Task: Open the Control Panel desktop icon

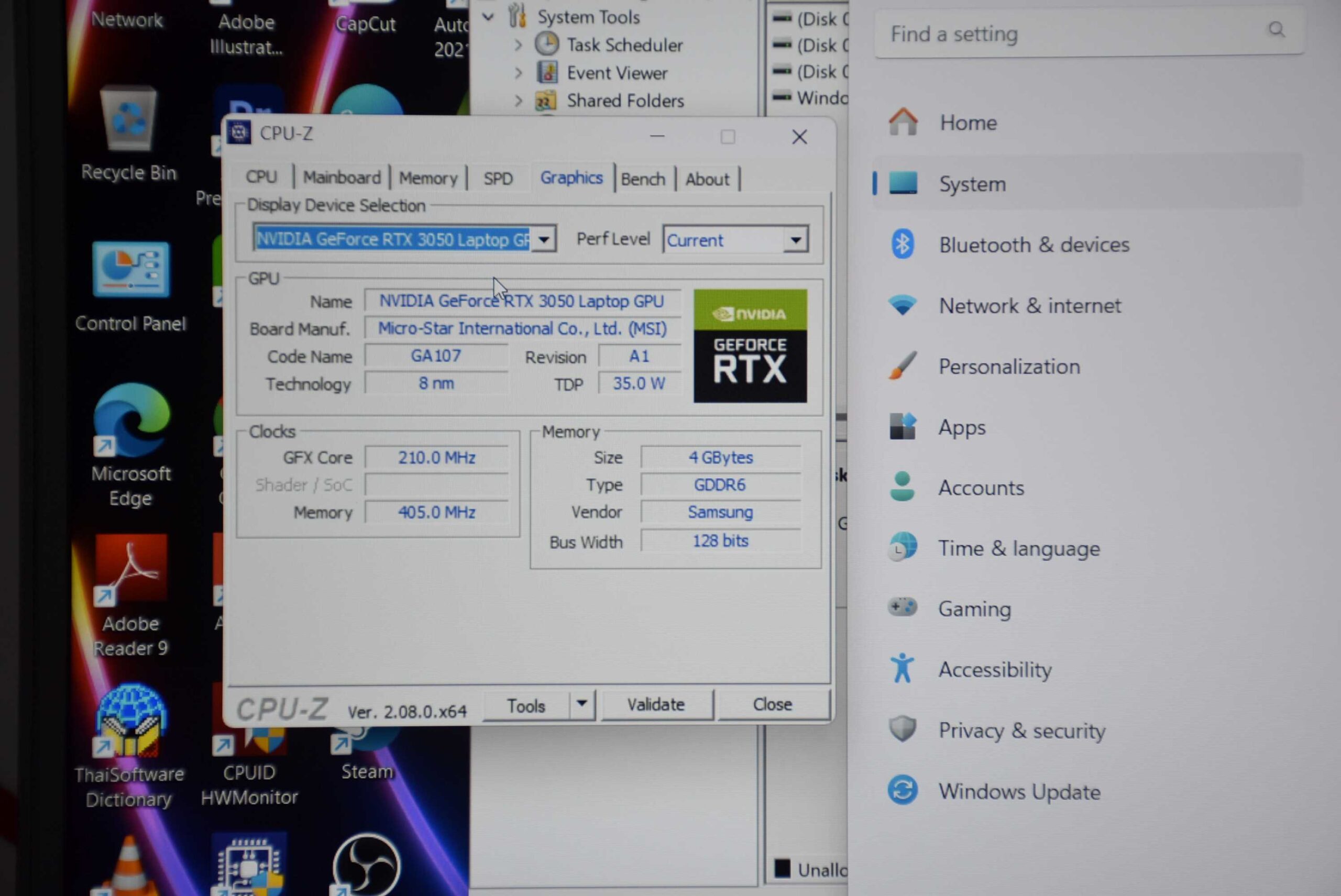Action: point(131,270)
